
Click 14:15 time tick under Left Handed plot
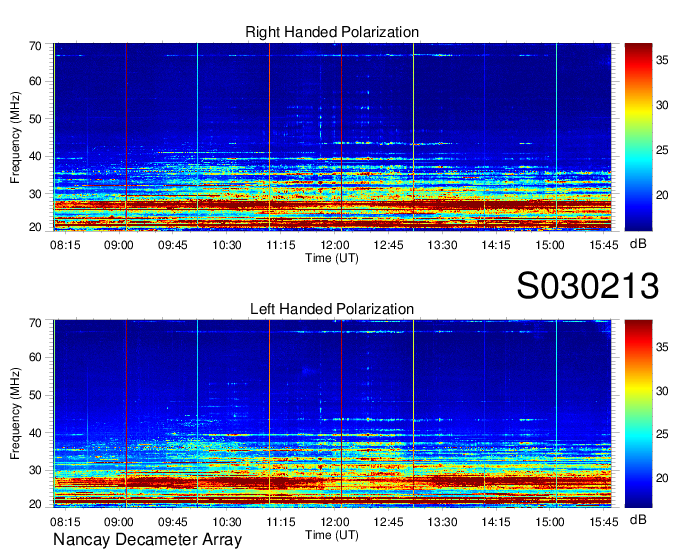[x=496, y=522]
